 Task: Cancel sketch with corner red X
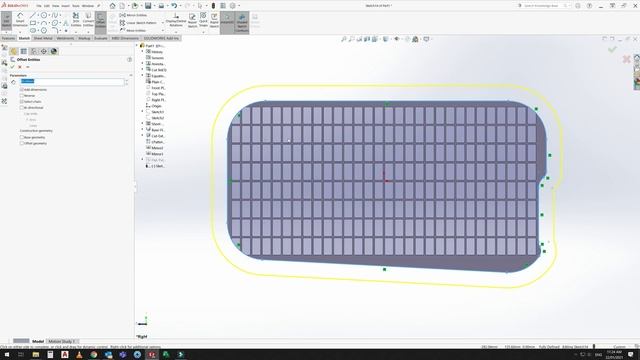click(627, 60)
